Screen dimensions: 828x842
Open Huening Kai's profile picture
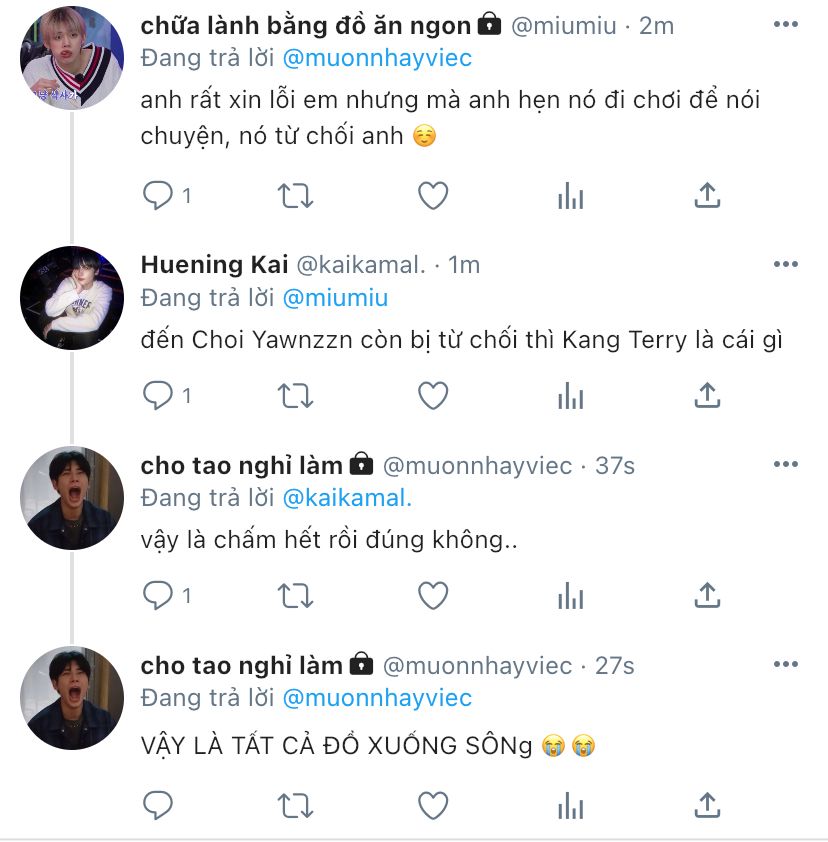(x=72, y=297)
